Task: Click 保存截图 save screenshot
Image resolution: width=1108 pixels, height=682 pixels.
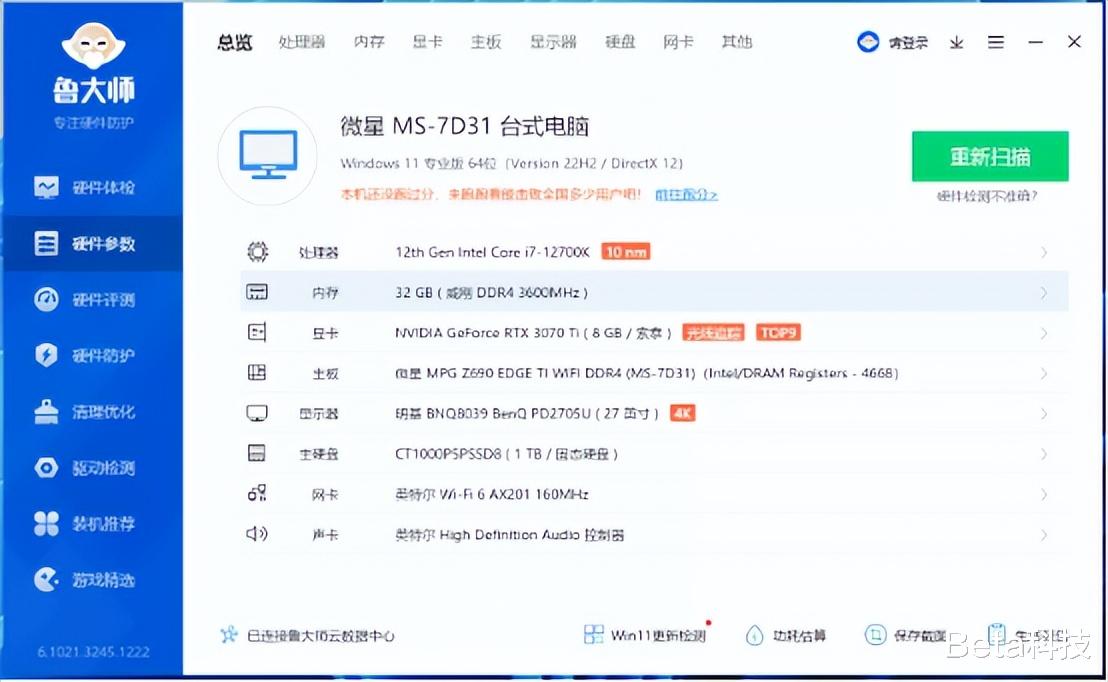Action: pyautogui.click(x=905, y=635)
